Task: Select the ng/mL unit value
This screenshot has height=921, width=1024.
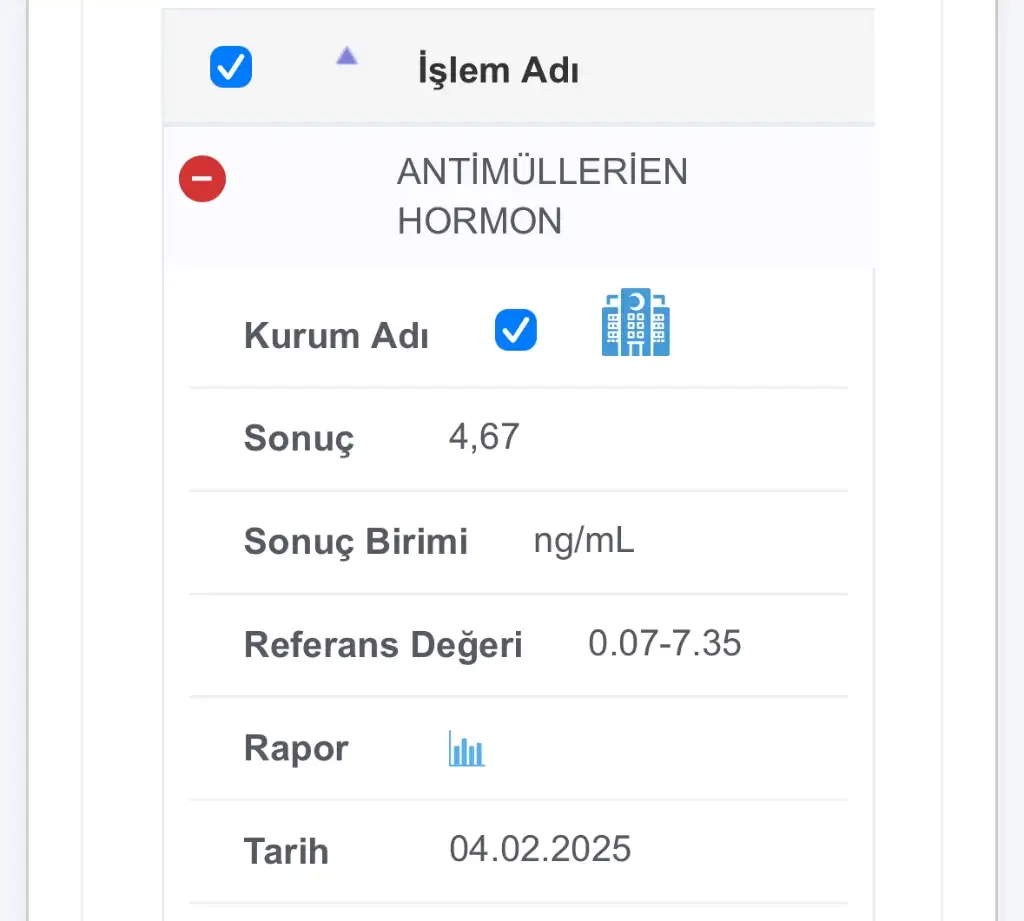Action: (584, 541)
